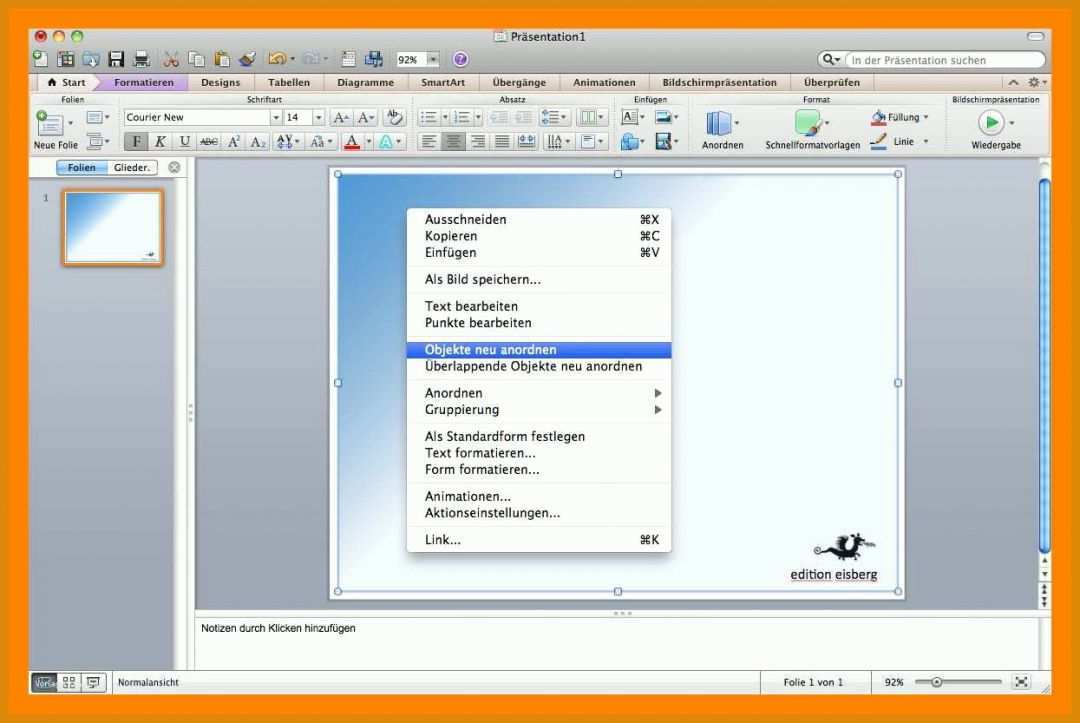Align text right
1080x723 pixels.
click(x=477, y=142)
